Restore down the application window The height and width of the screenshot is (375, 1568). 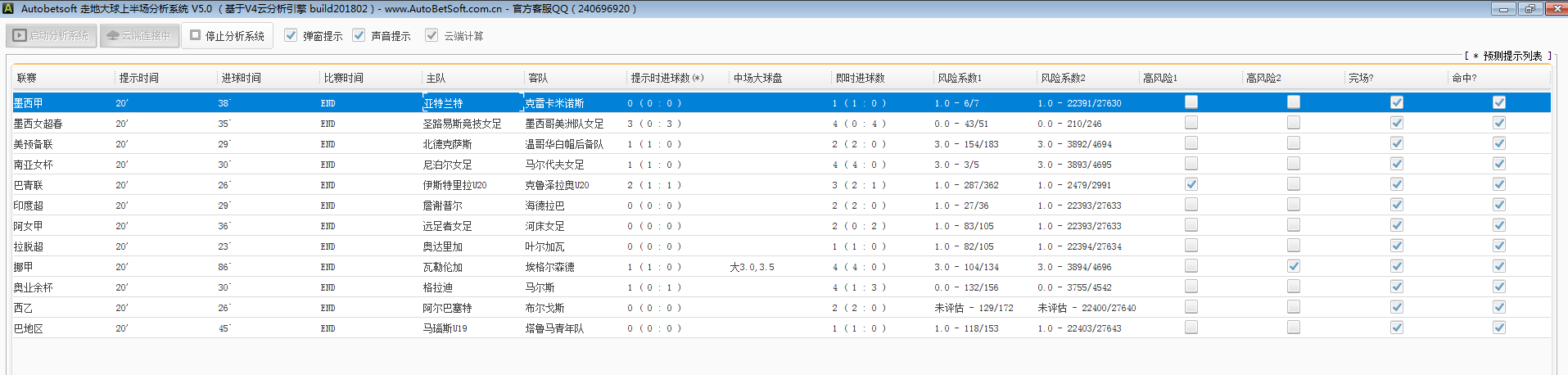point(1530,8)
